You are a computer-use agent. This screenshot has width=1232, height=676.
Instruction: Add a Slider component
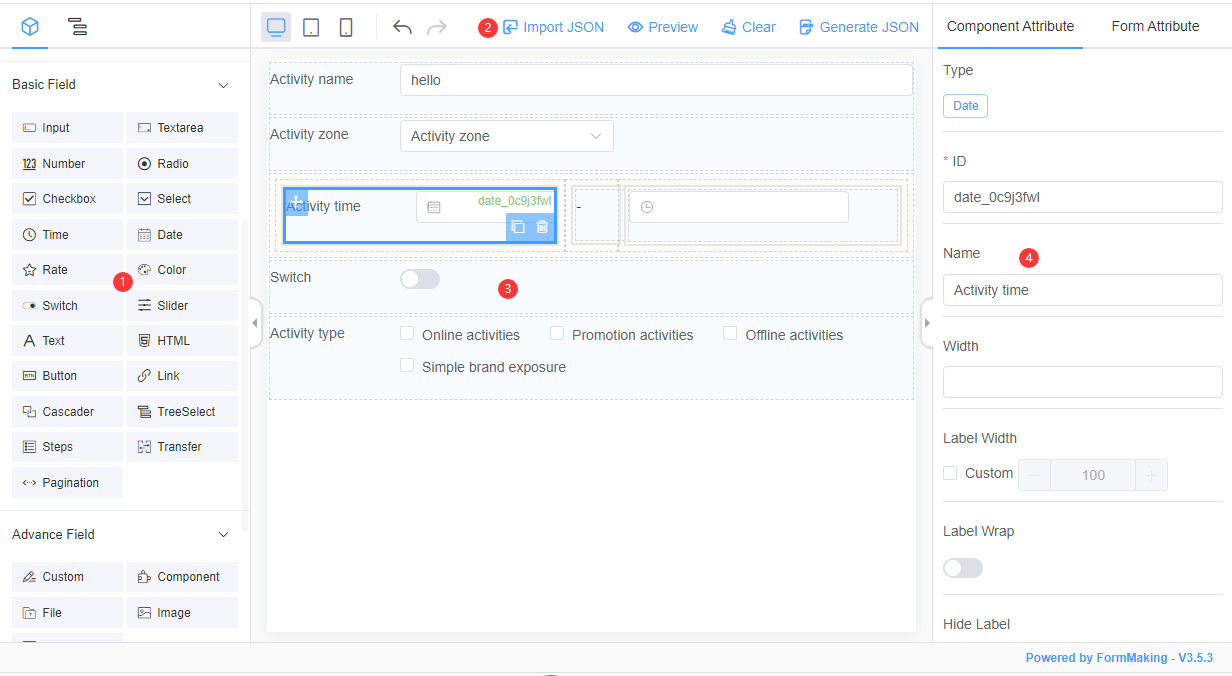click(182, 306)
